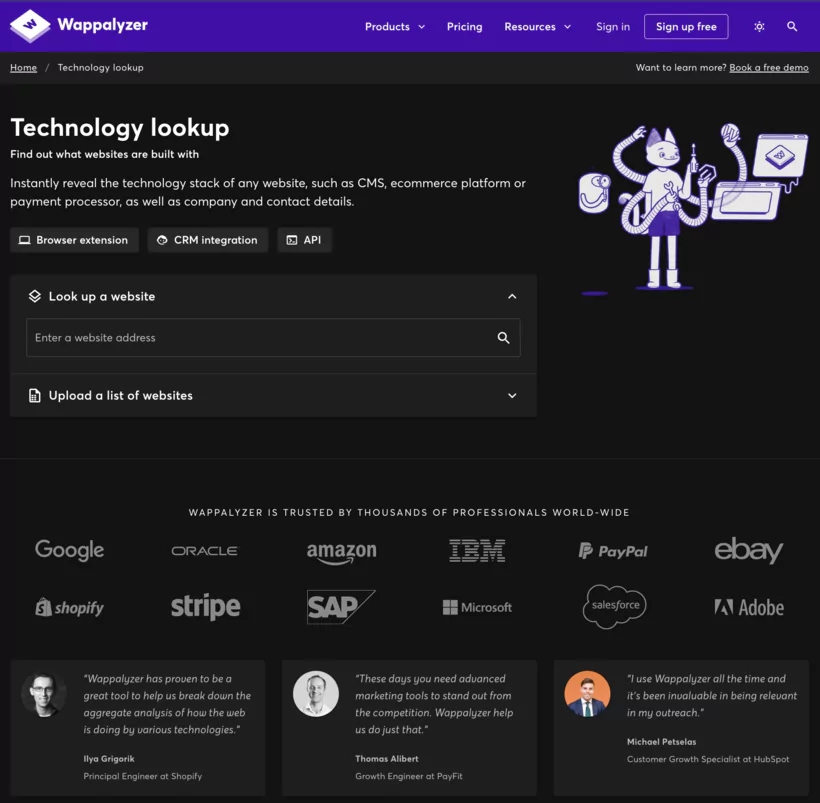820x803 pixels.
Task: Click the stacked-layers icon beside Look up a website
Action: point(34,296)
